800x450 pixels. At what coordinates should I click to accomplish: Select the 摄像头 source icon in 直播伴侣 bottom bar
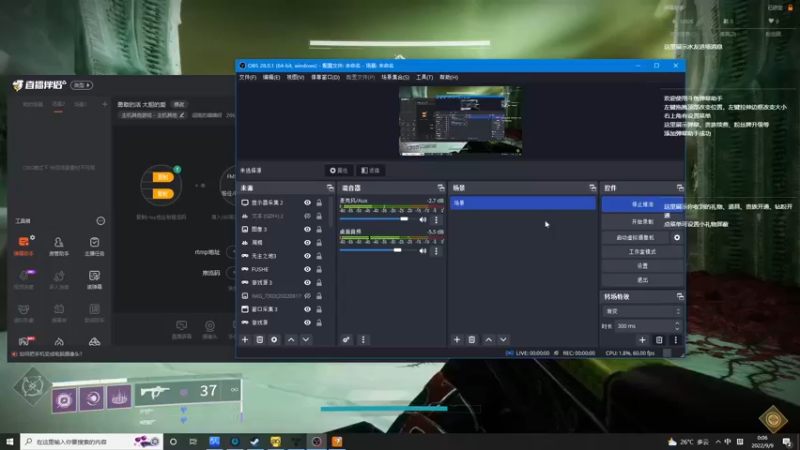coord(210,329)
